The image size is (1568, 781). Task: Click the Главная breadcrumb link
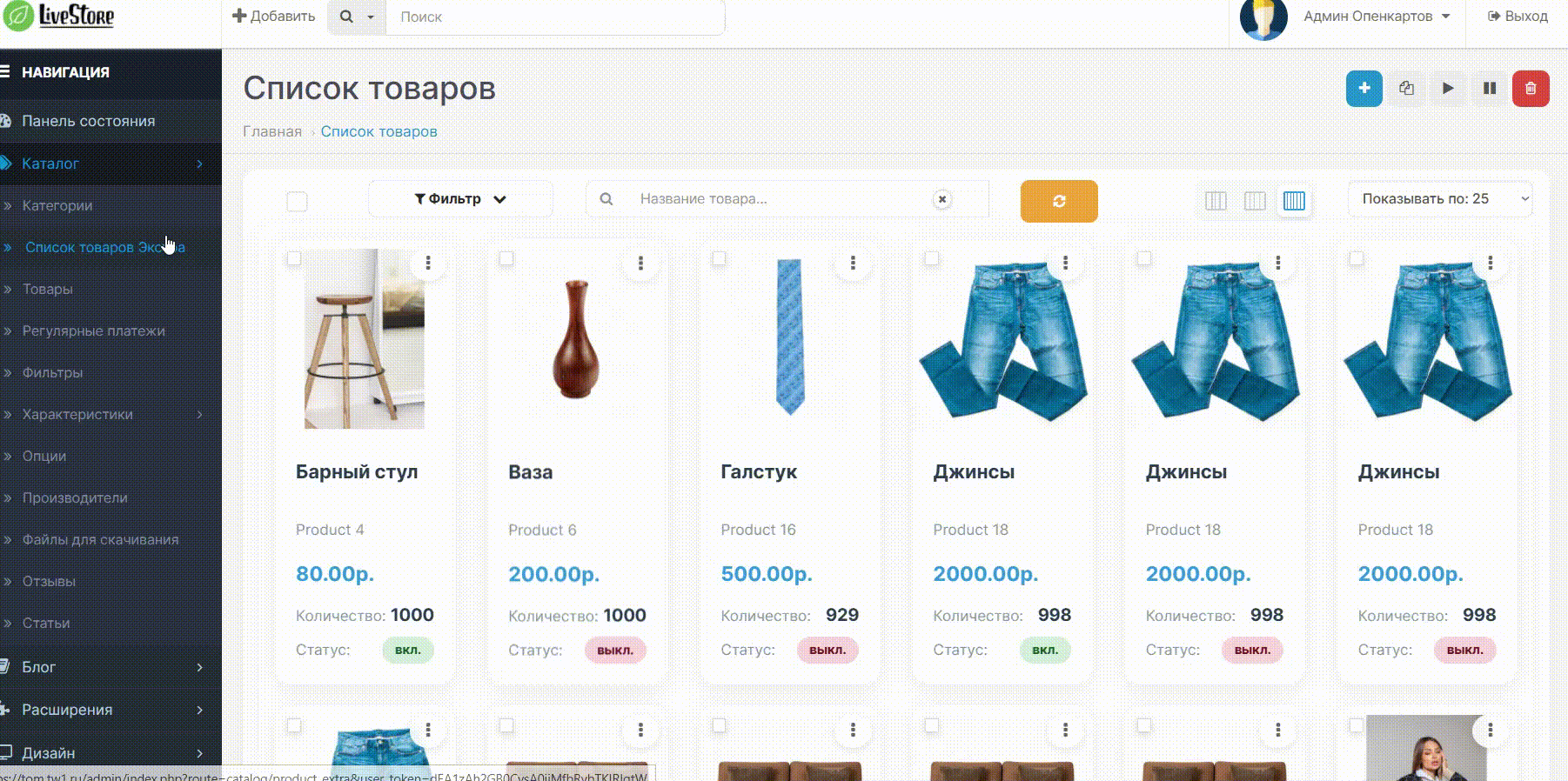272,131
